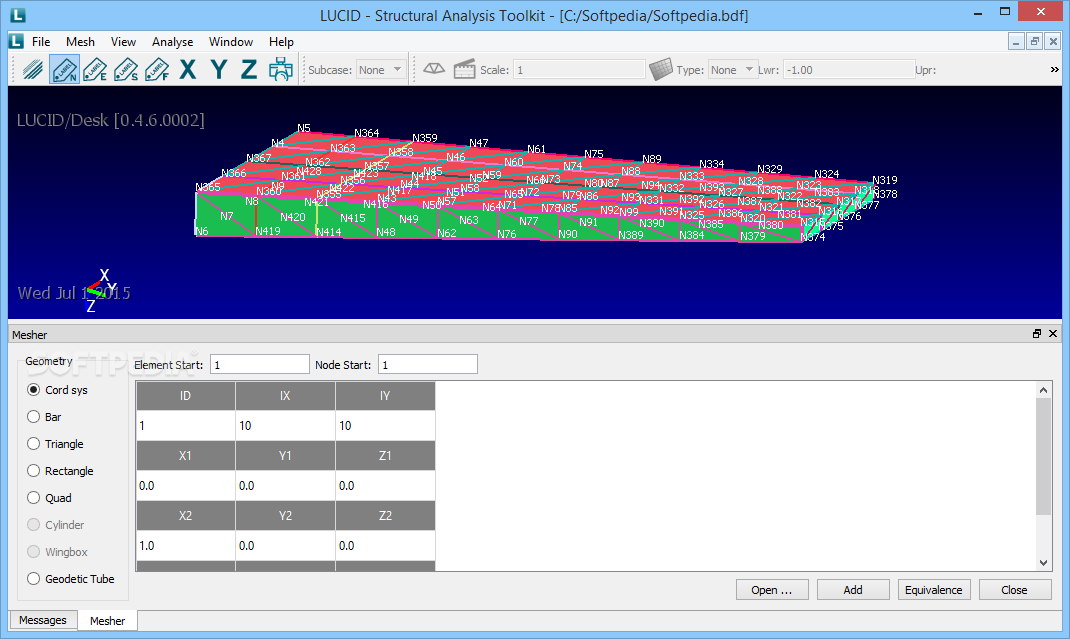The image size is (1070, 639).
Task: Click the IX cell with value 10
Action: tap(285, 425)
